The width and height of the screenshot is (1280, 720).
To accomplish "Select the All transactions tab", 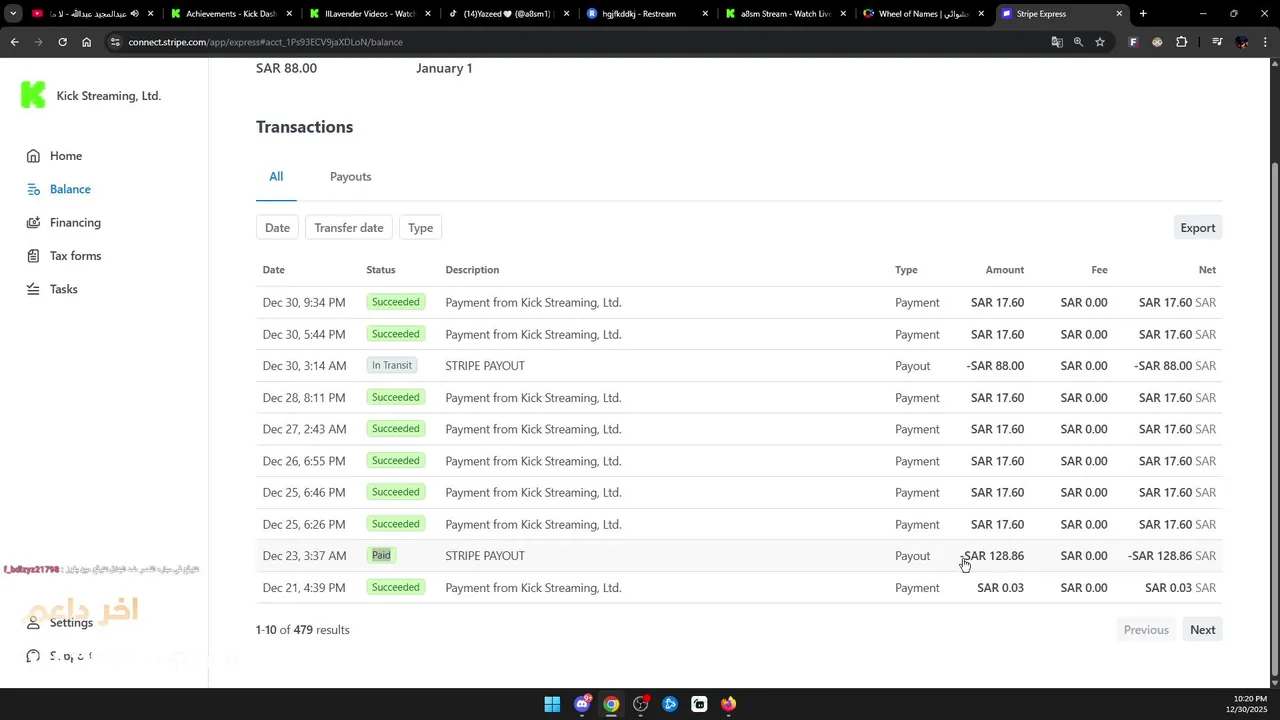I will coord(276,176).
